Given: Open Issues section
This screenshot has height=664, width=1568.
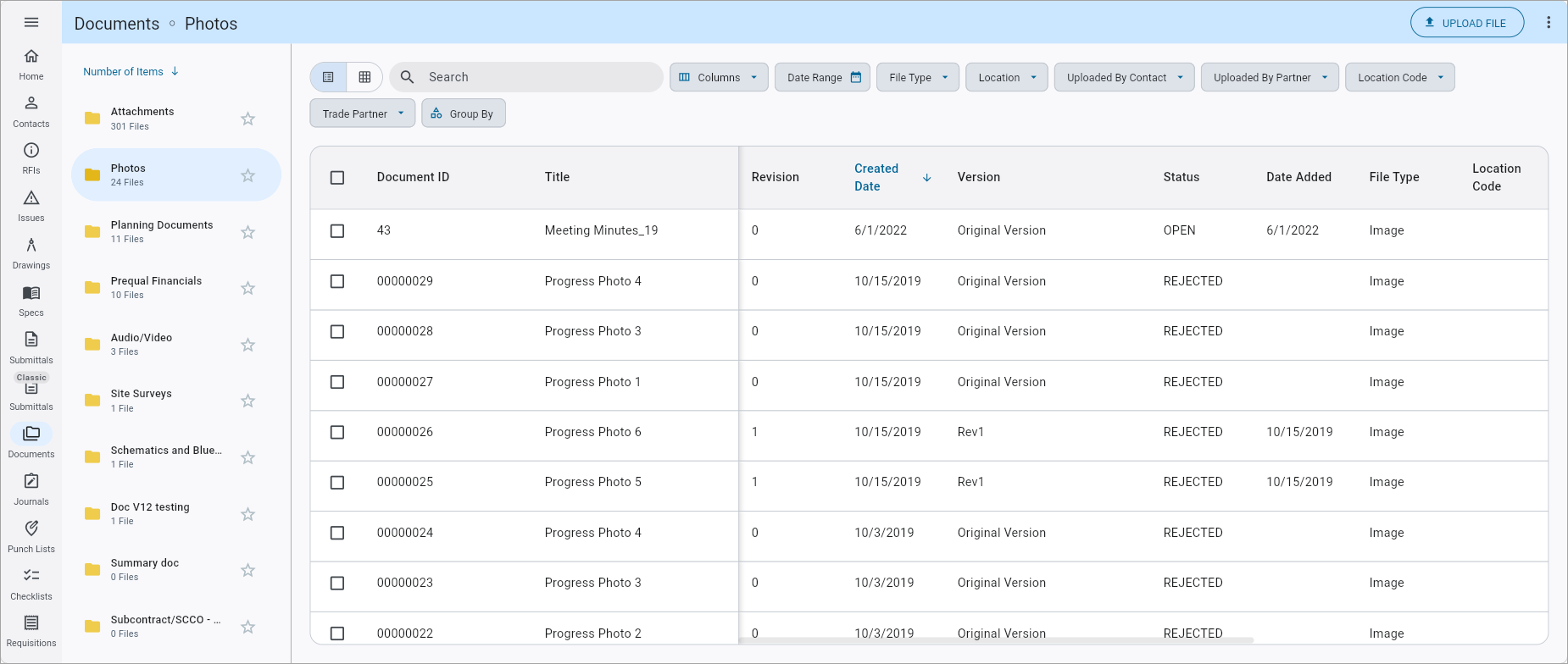Looking at the screenshot, I should coord(31,206).
